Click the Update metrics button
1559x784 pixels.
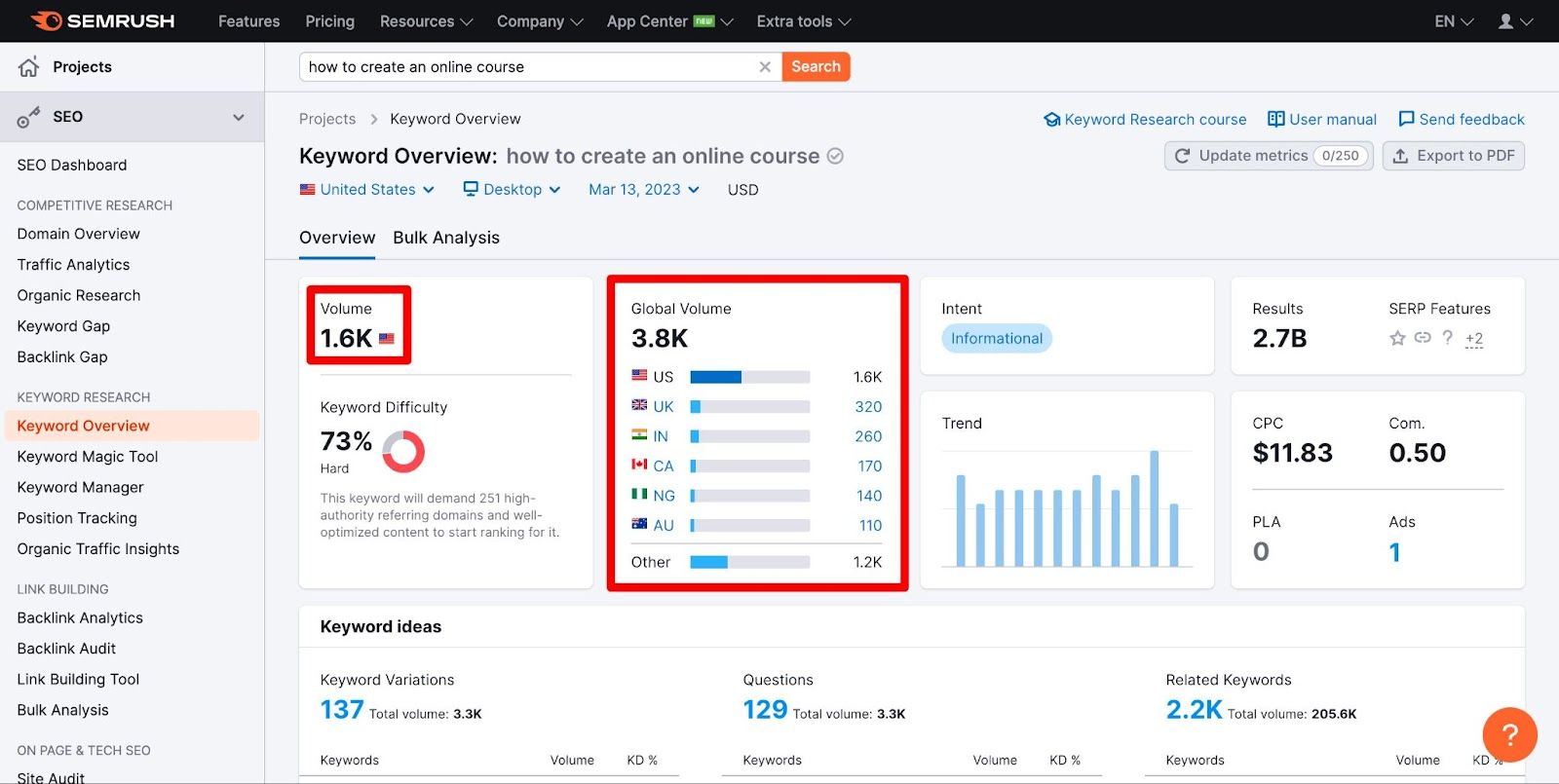click(1269, 156)
